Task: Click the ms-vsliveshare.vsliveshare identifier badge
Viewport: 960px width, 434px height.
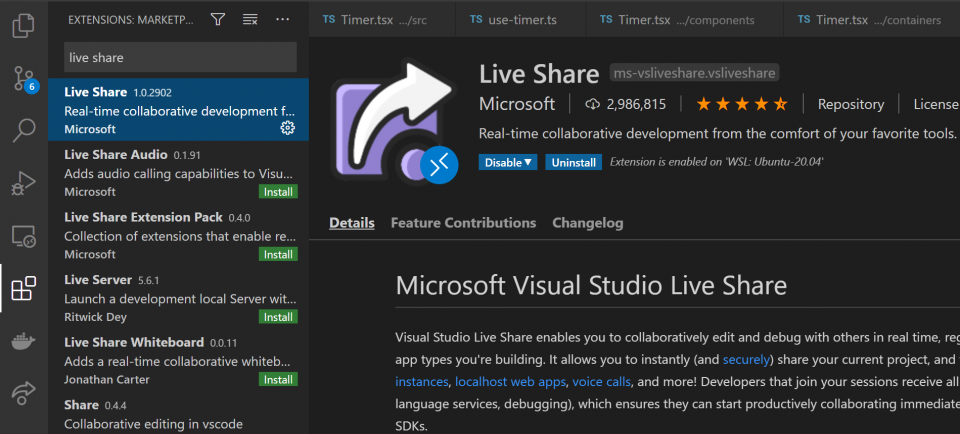Action: click(694, 73)
